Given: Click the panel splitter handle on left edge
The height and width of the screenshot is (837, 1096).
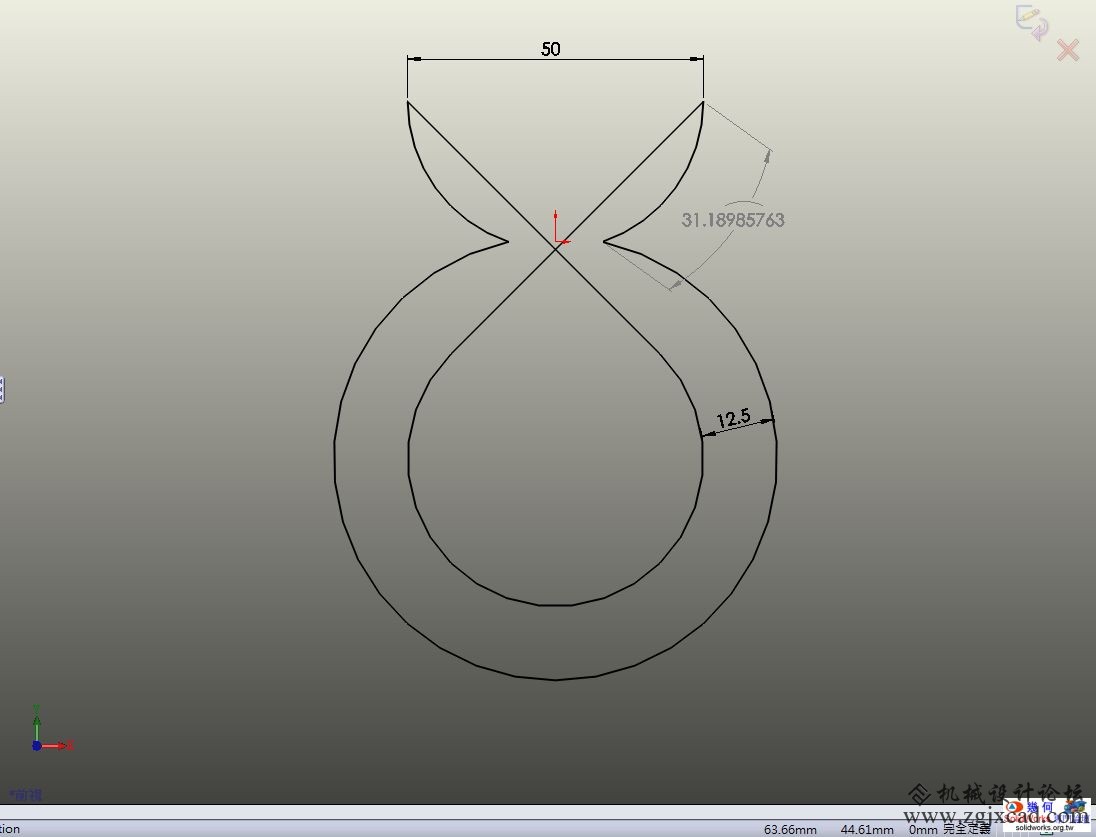Looking at the screenshot, I should 2,389.
